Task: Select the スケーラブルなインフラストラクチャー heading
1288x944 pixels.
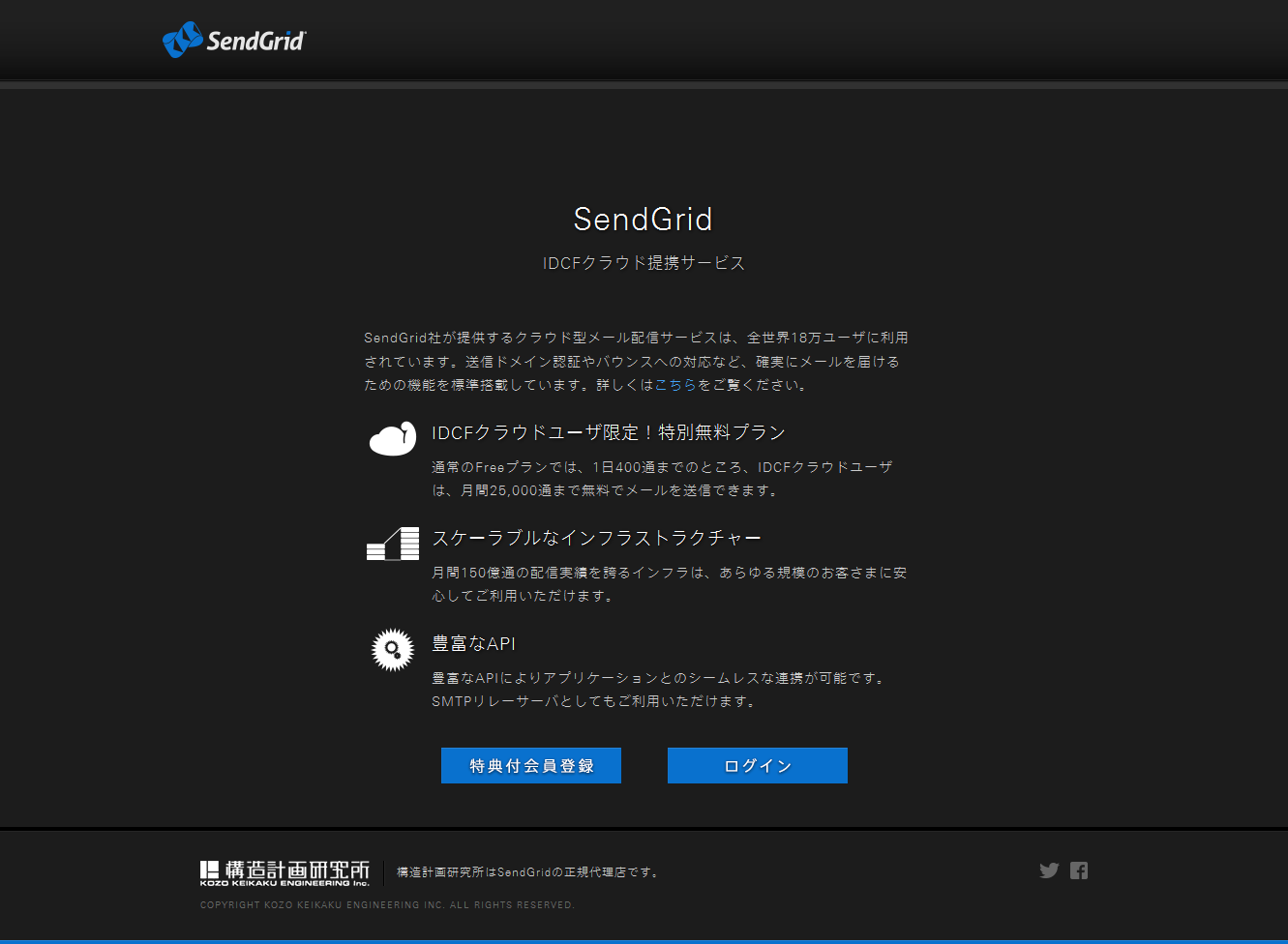Action: click(x=596, y=538)
